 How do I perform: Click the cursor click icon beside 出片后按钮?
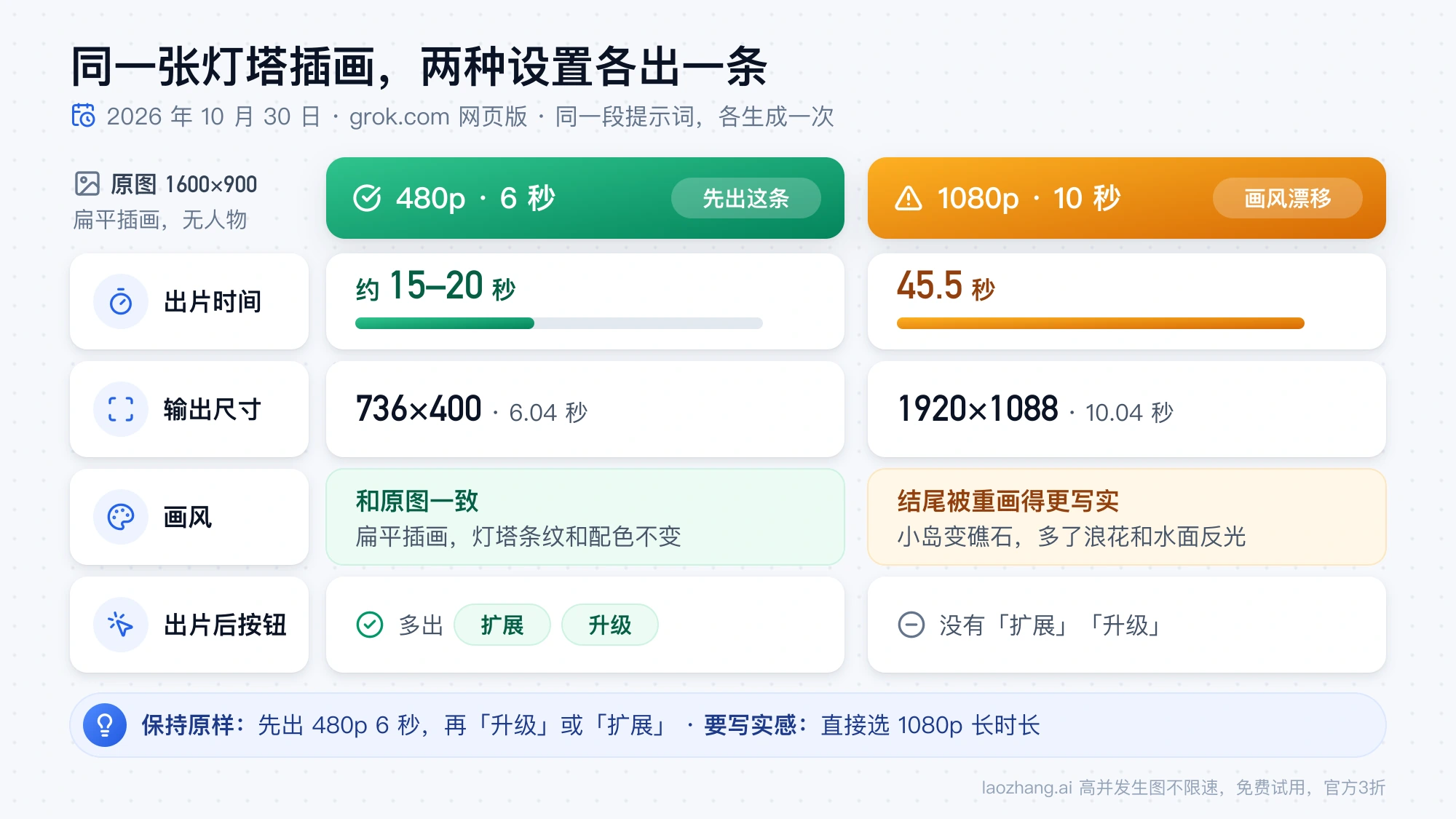pos(121,625)
